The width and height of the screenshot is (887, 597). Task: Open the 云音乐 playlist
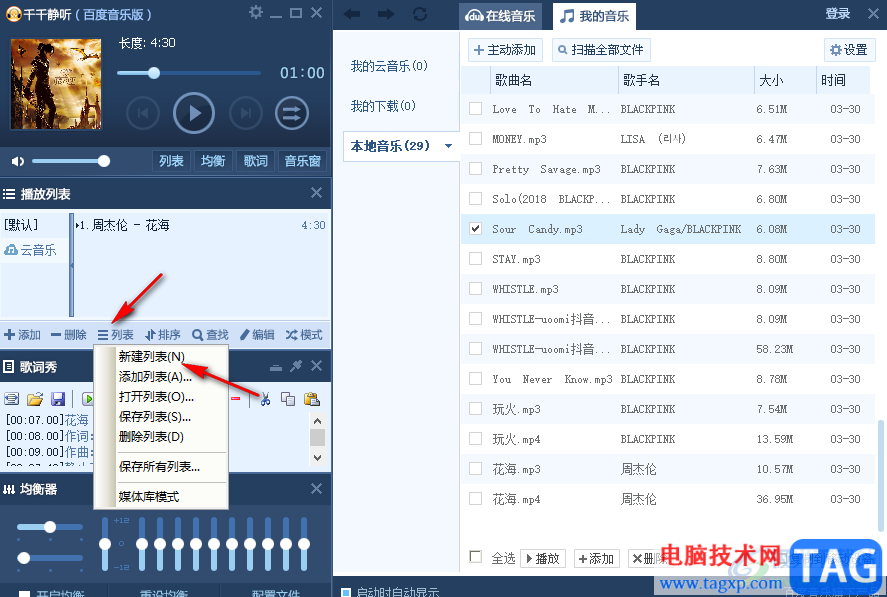coord(31,250)
